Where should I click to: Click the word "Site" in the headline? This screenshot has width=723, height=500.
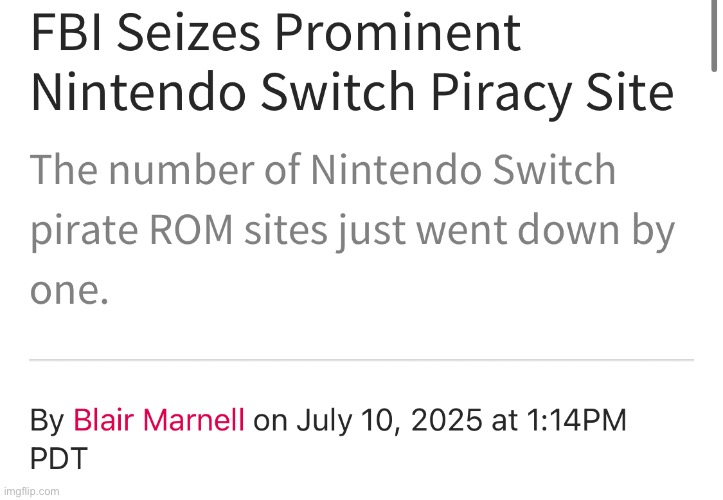coord(630,92)
